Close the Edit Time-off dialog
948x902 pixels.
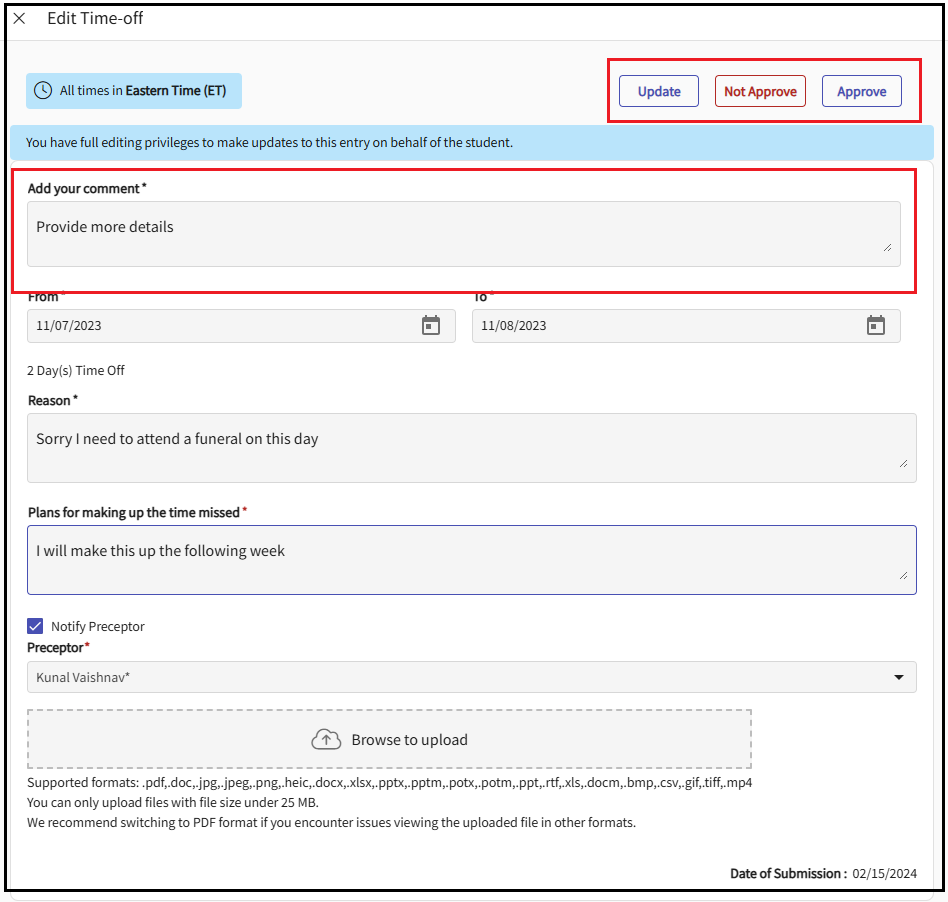[x=19, y=19]
